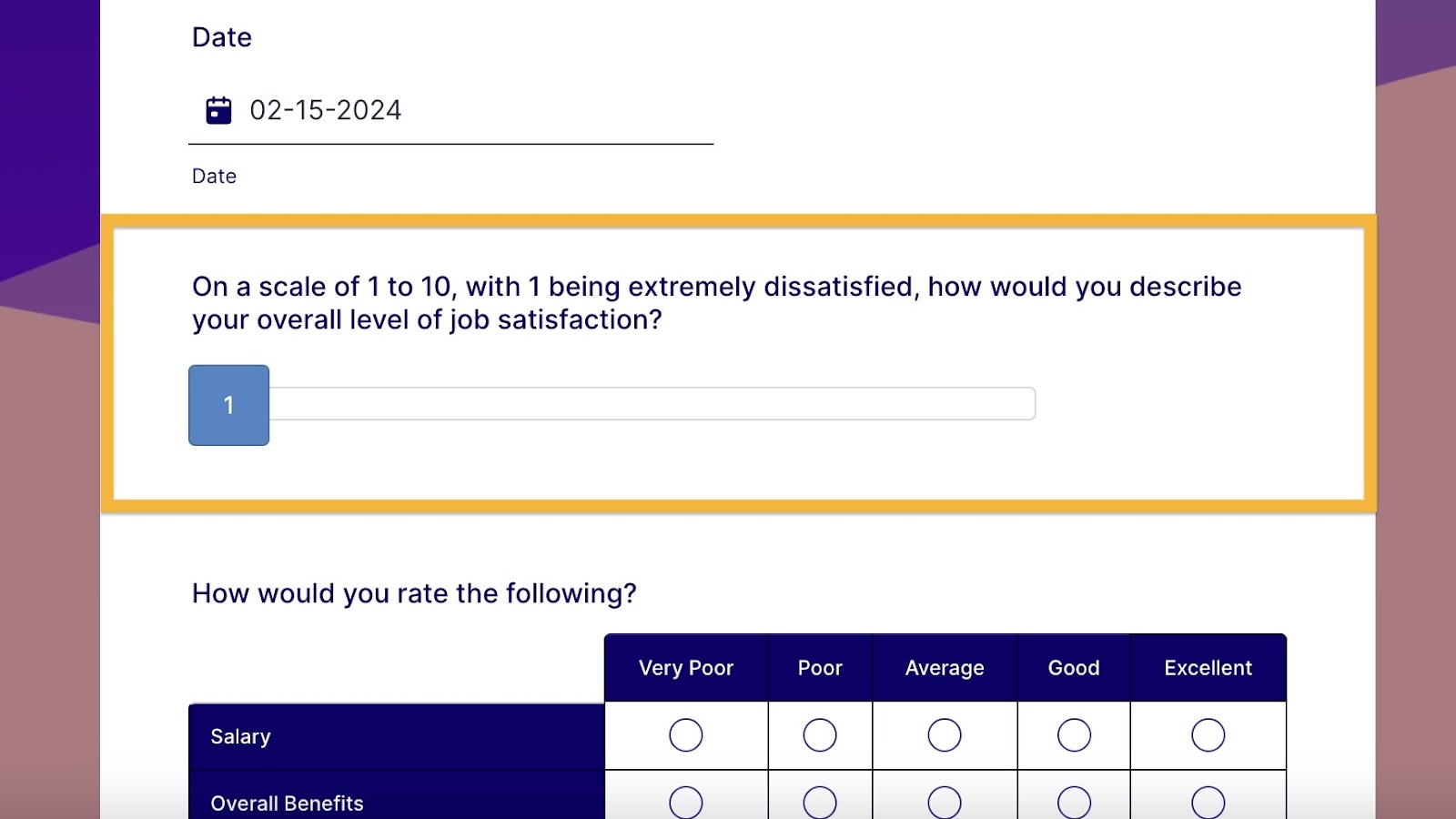Select Excellent for Salary

[1208, 735]
